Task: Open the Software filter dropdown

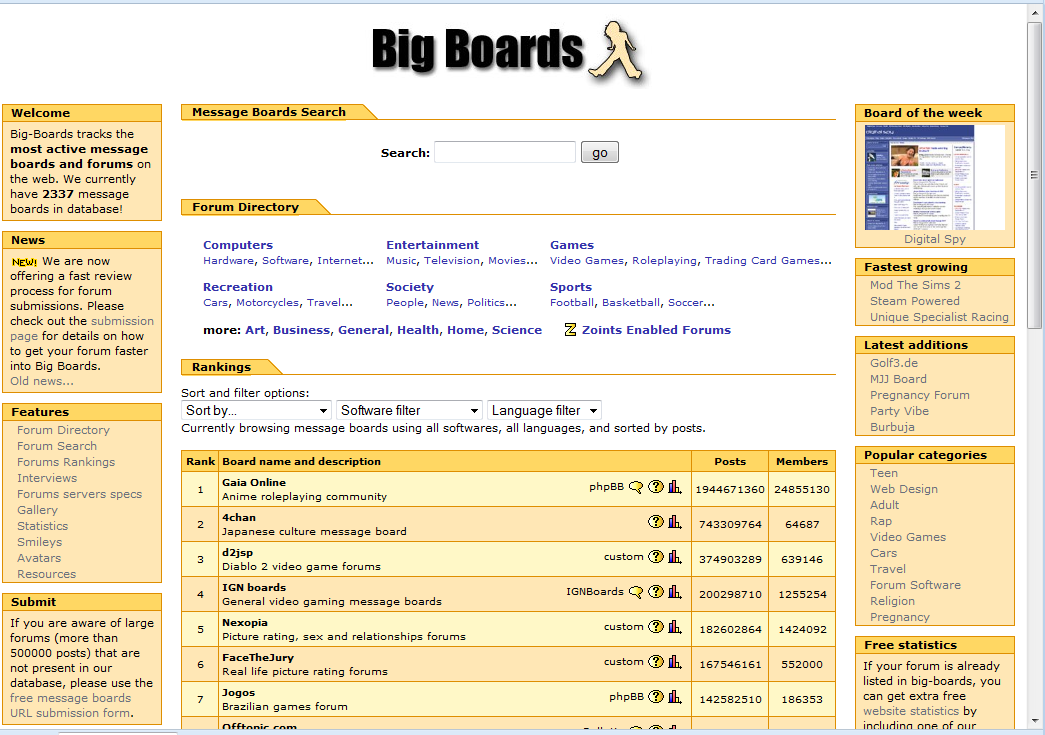Action: tap(409, 410)
